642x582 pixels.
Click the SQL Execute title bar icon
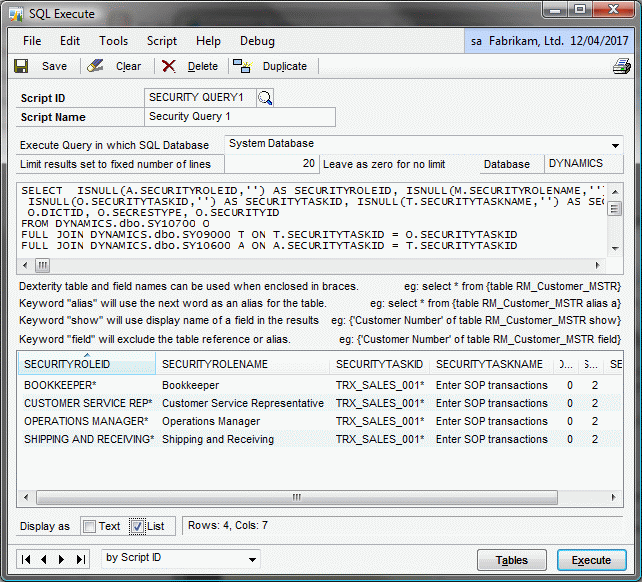16,15
